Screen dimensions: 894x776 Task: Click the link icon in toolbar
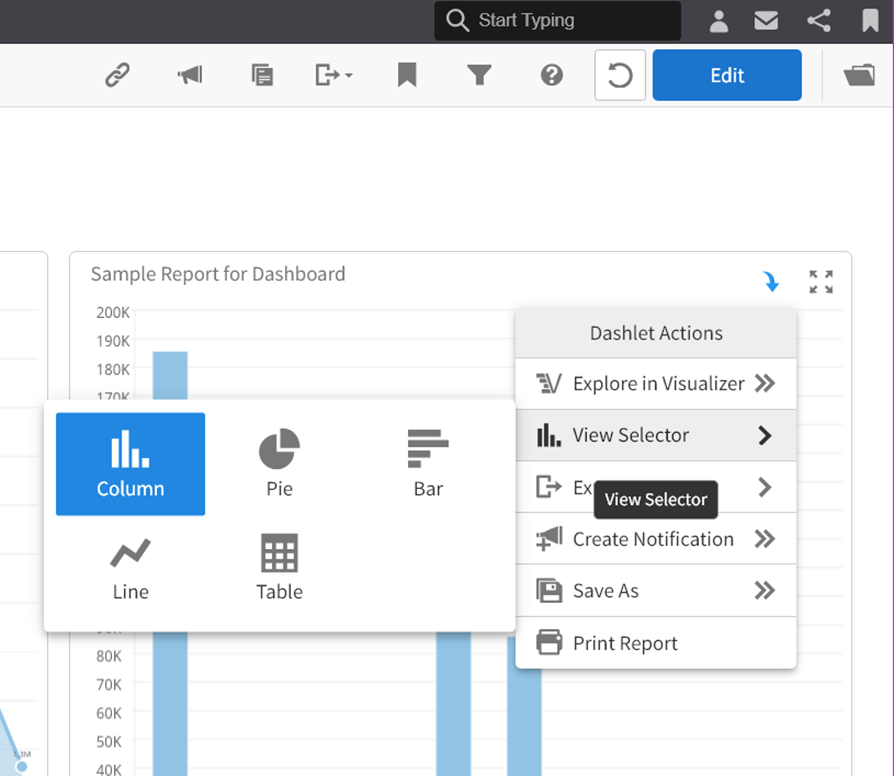click(x=118, y=76)
